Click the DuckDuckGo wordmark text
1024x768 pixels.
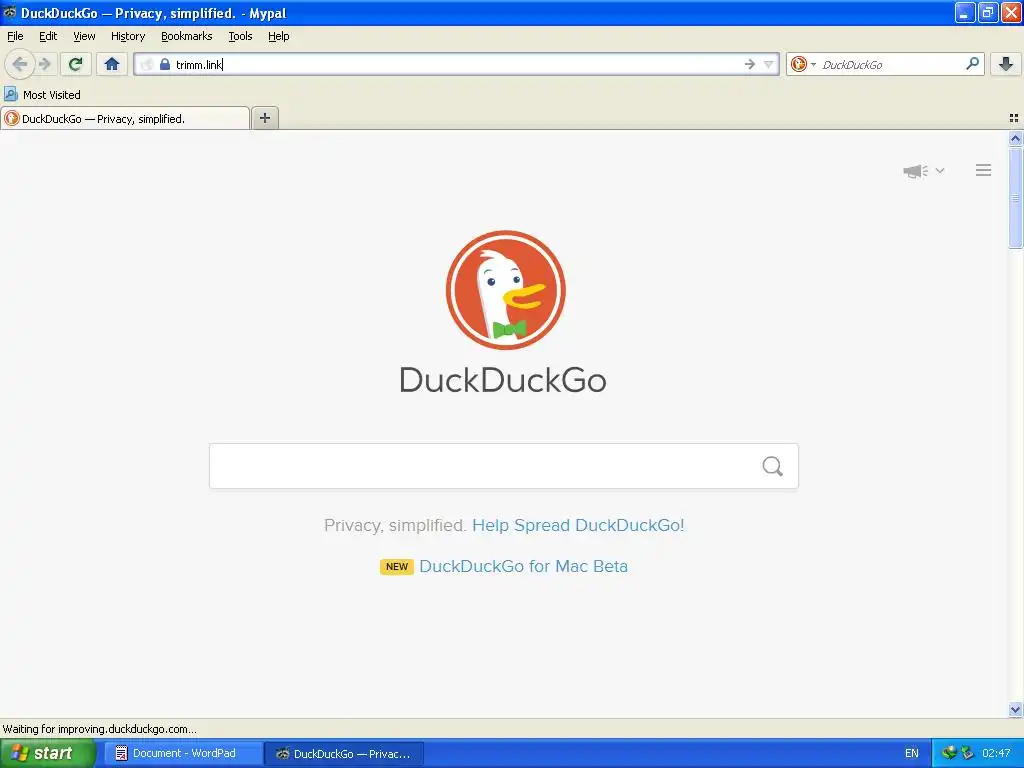point(503,380)
